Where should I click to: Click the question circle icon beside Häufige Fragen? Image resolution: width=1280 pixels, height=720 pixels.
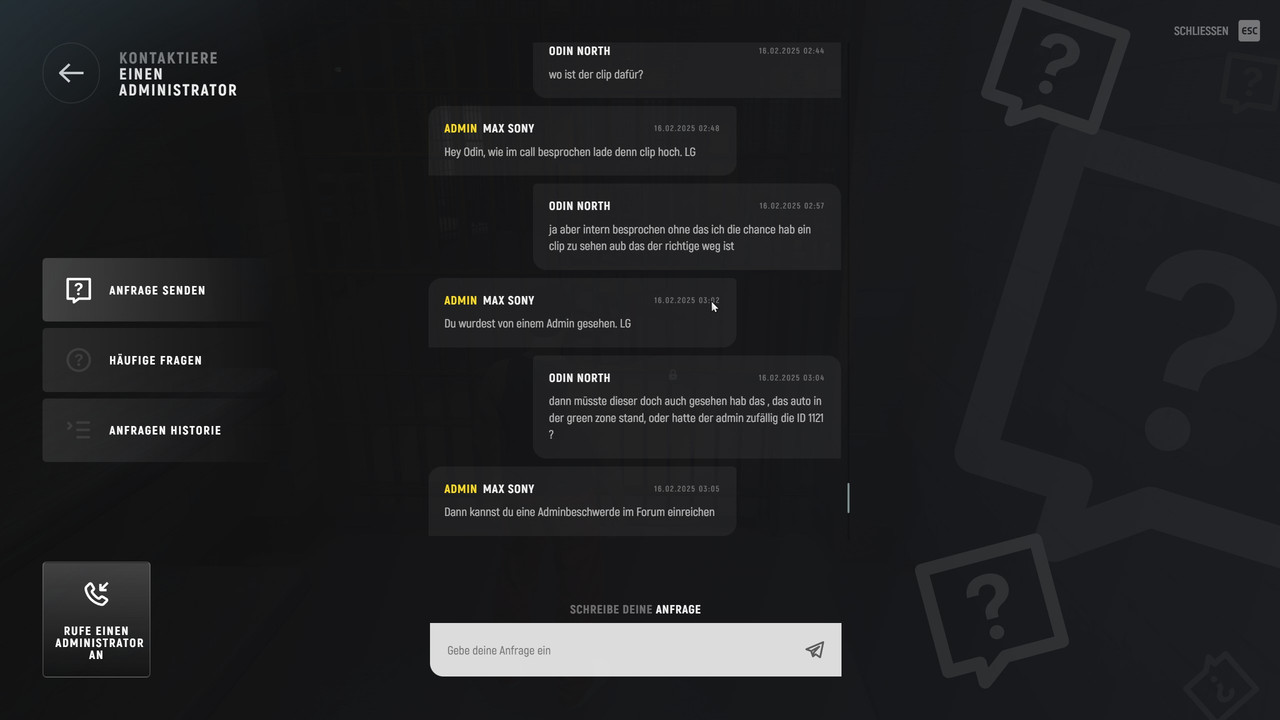coord(78,360)
